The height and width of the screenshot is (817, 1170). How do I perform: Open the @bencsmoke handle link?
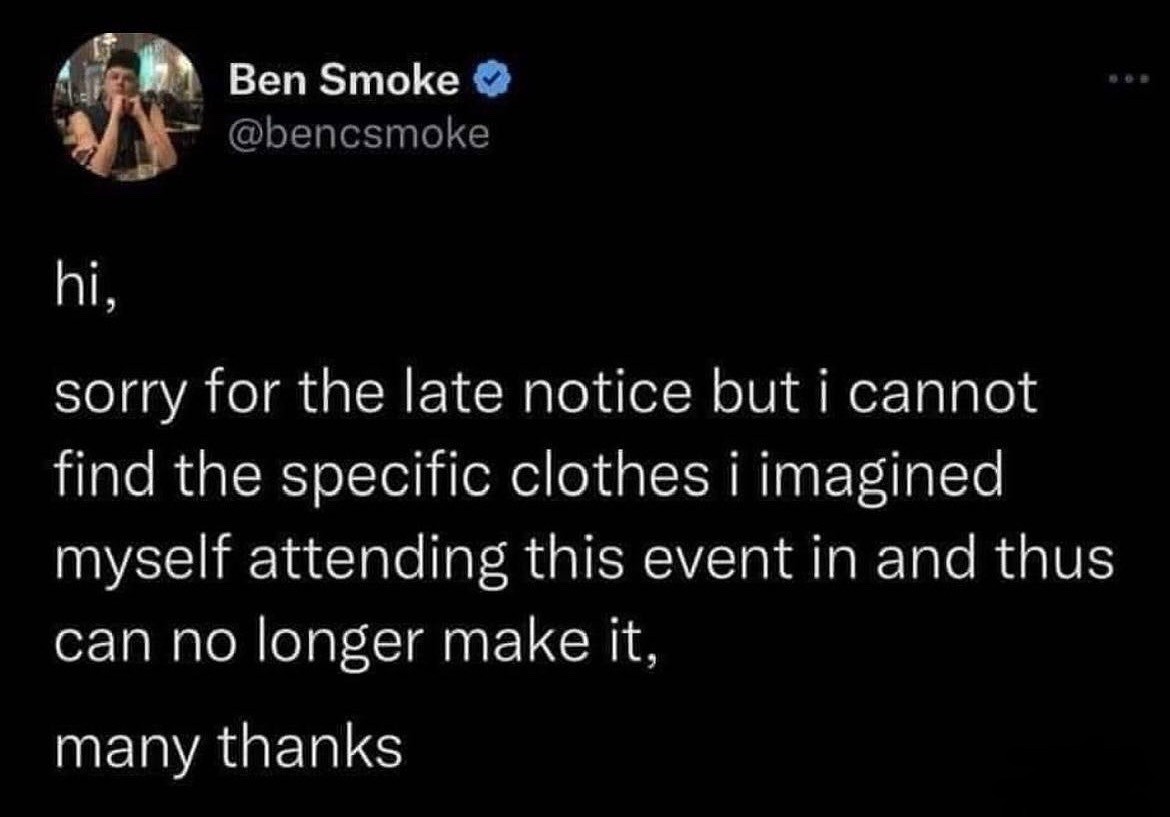pyautogui.click(x=359, y=132)
